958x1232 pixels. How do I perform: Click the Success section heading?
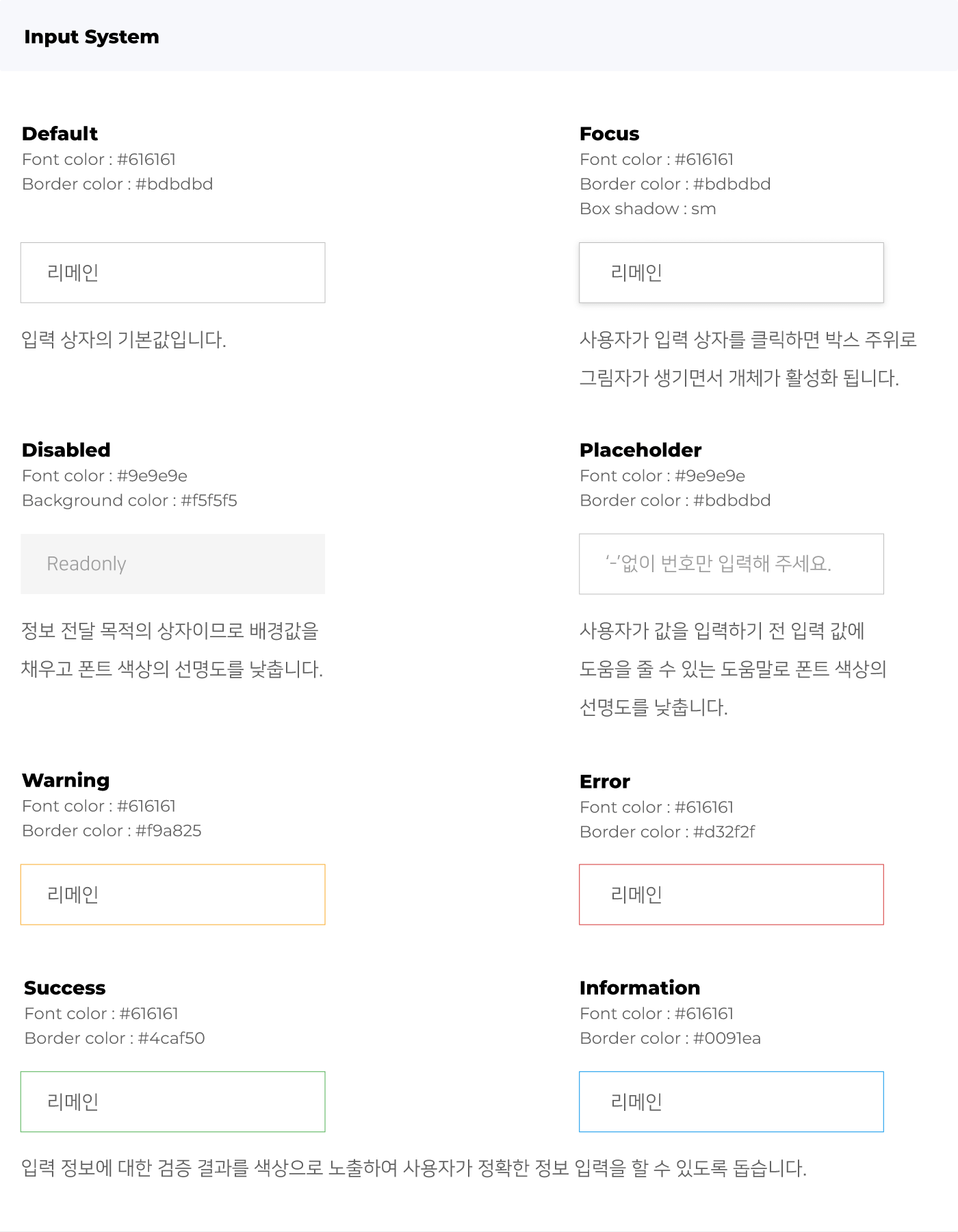click(x=65, y=988)
